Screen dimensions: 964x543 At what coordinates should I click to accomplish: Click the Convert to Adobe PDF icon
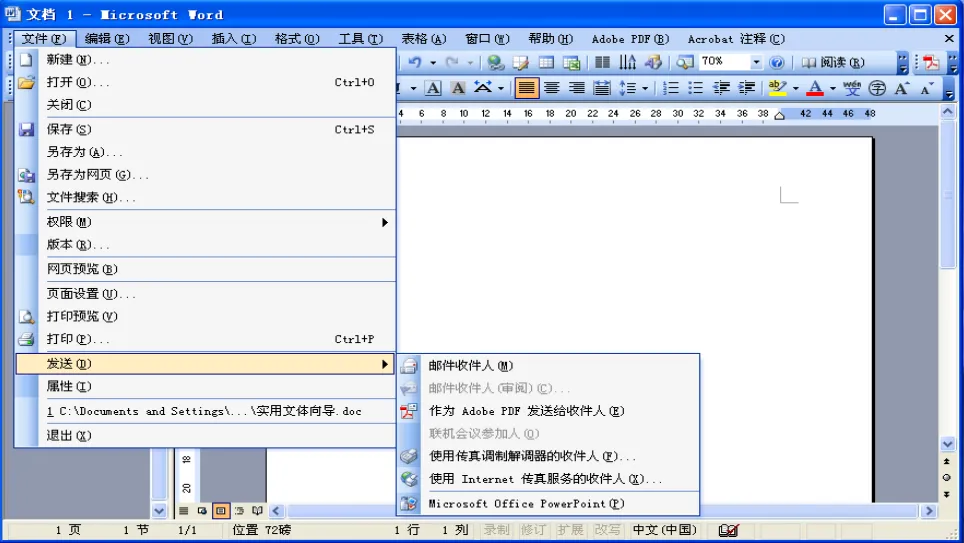click(x=931, y=62)
